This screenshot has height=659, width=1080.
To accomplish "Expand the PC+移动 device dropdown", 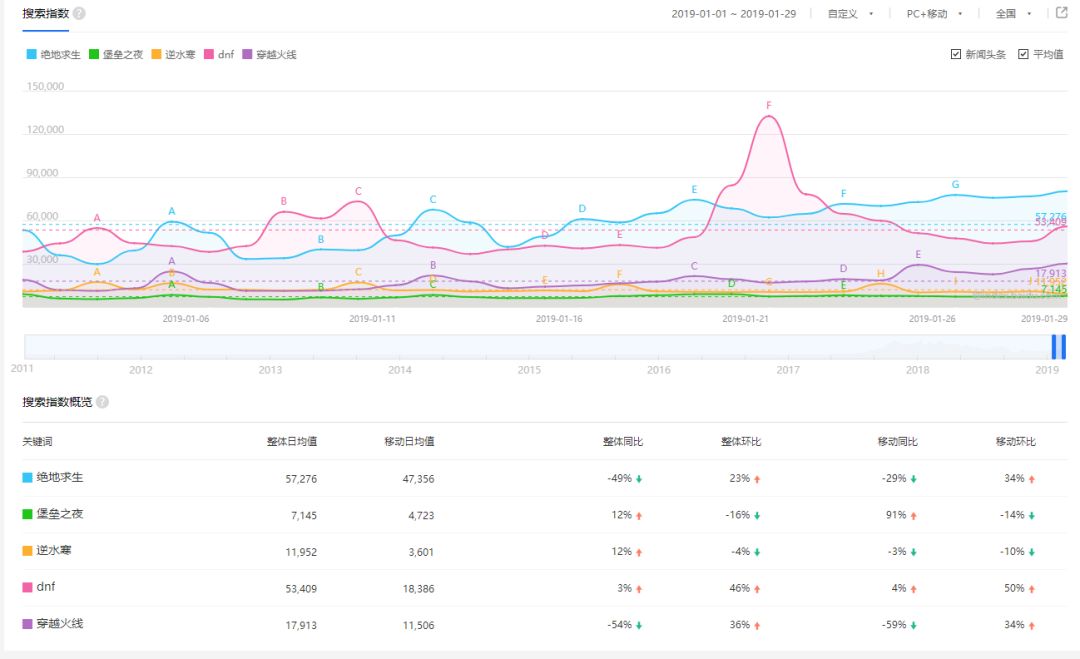I will [934, 13].
